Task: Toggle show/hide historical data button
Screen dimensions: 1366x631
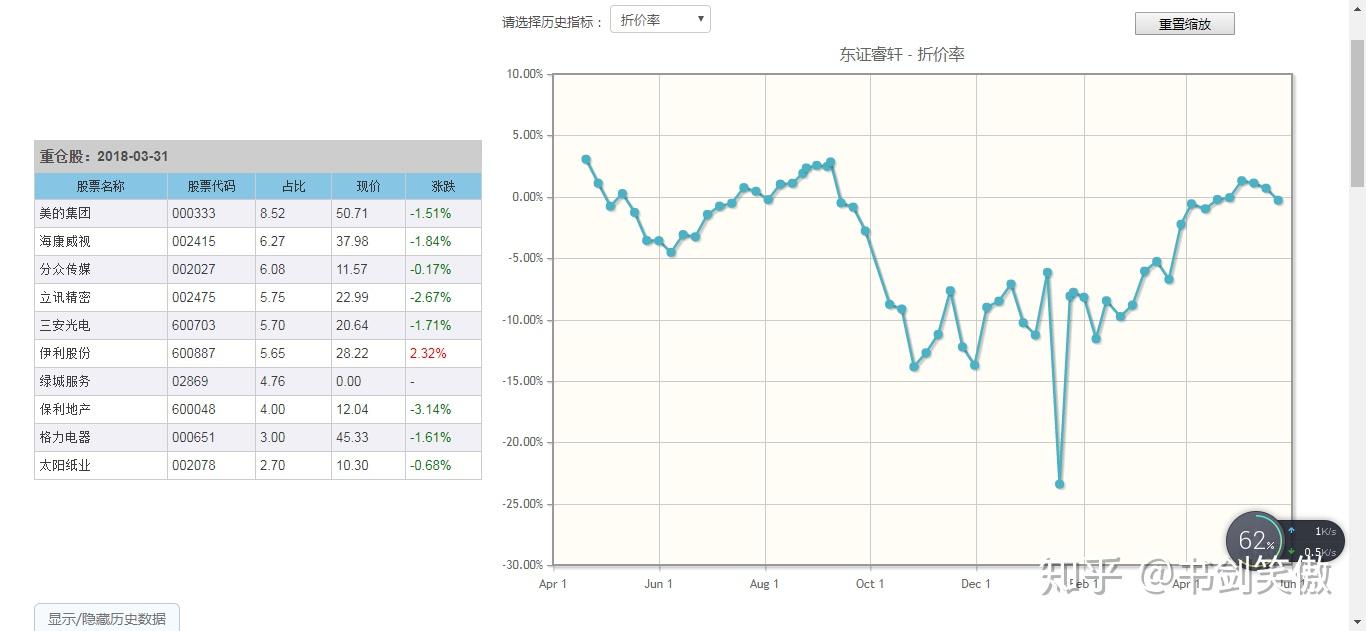Action: click(107, 618)
